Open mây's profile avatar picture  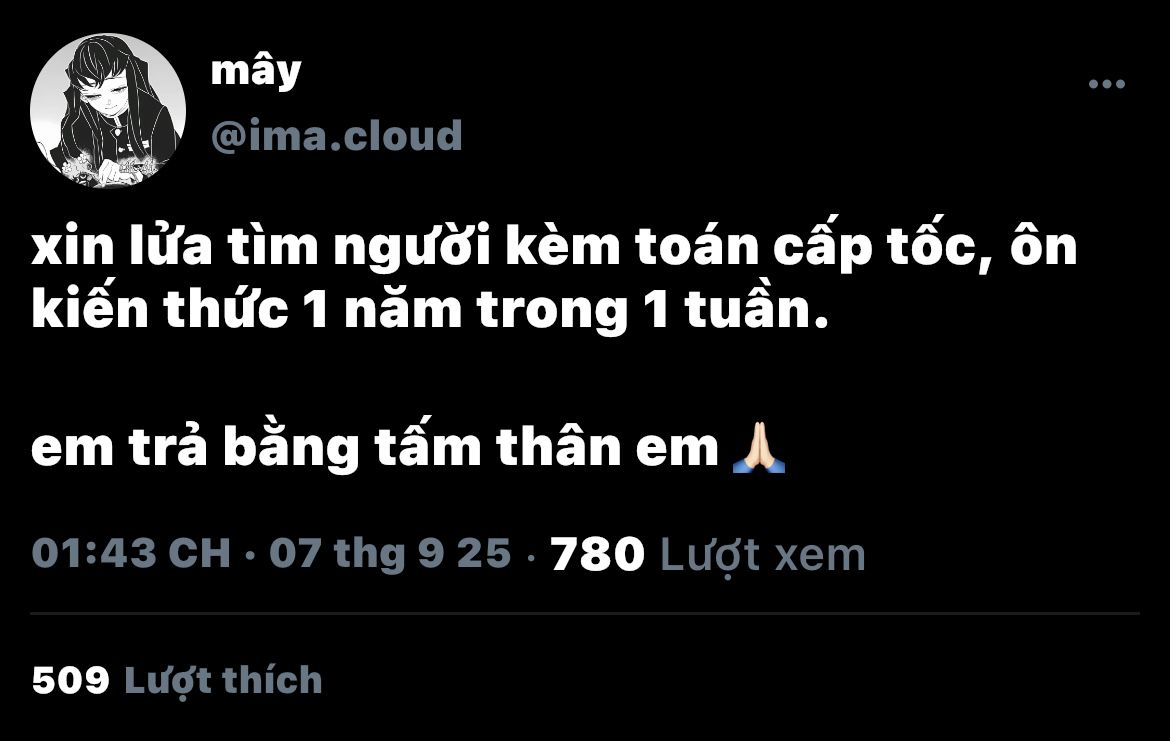(x=107, y=110)
